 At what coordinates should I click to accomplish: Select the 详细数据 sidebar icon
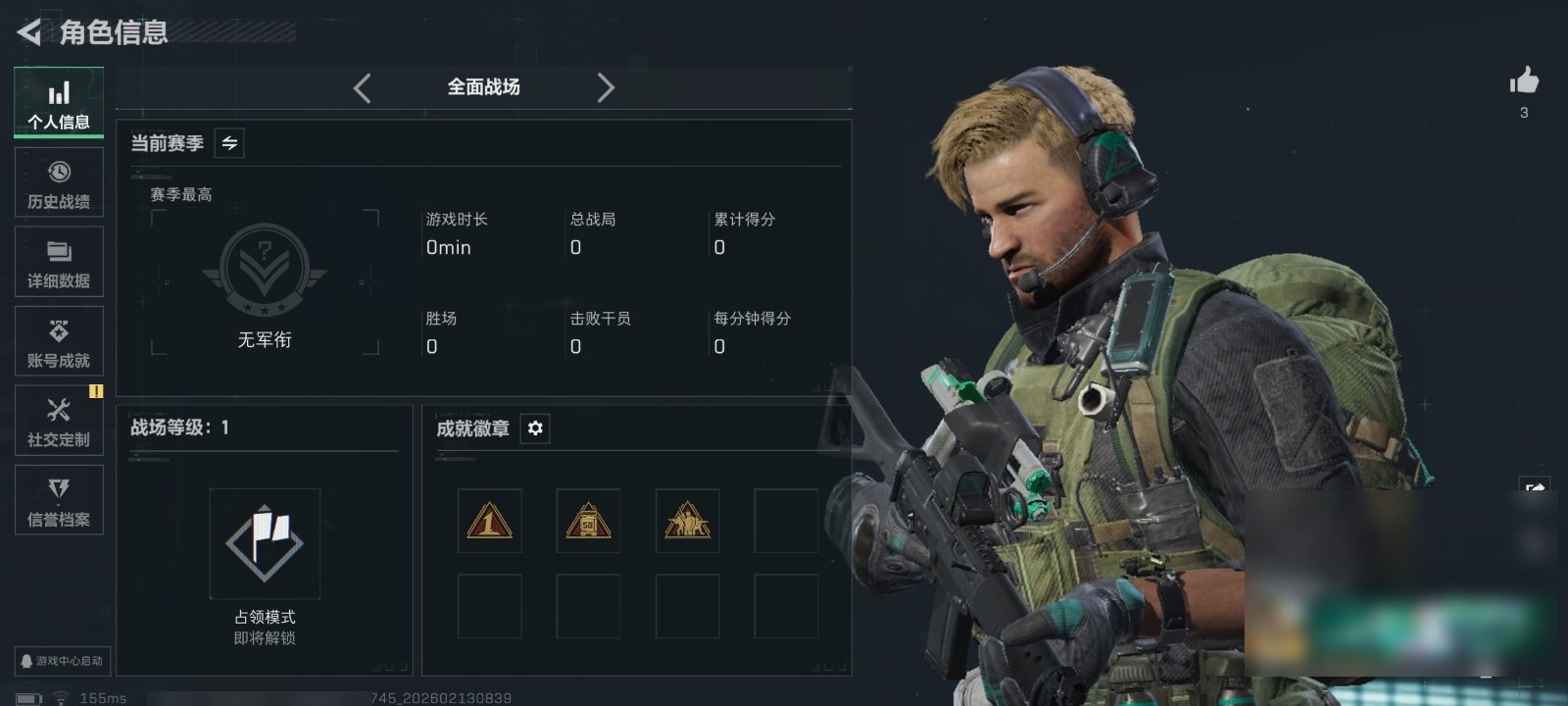pos(59,262)
